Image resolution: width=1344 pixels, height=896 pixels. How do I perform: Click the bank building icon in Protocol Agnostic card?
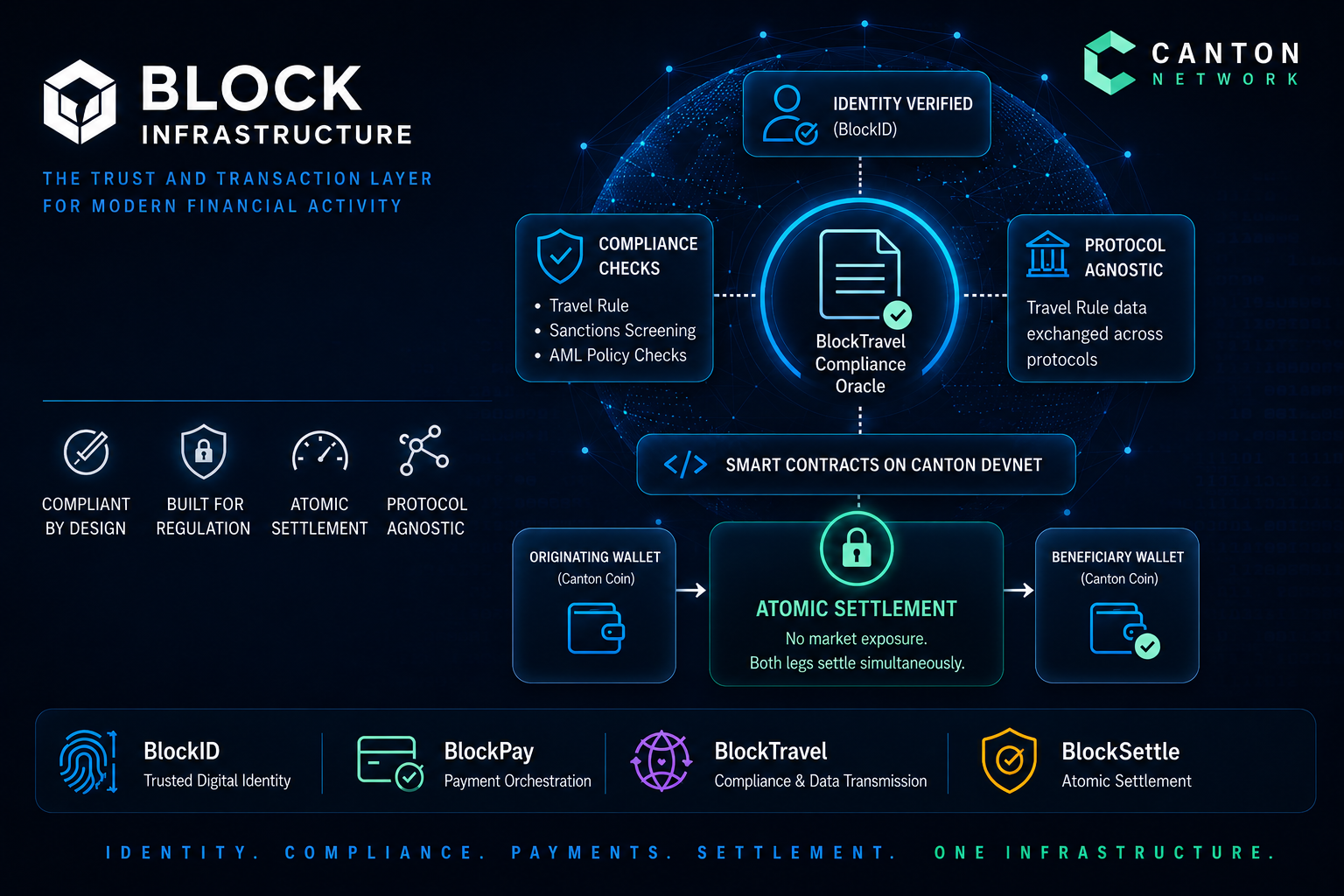(1047, 254)
